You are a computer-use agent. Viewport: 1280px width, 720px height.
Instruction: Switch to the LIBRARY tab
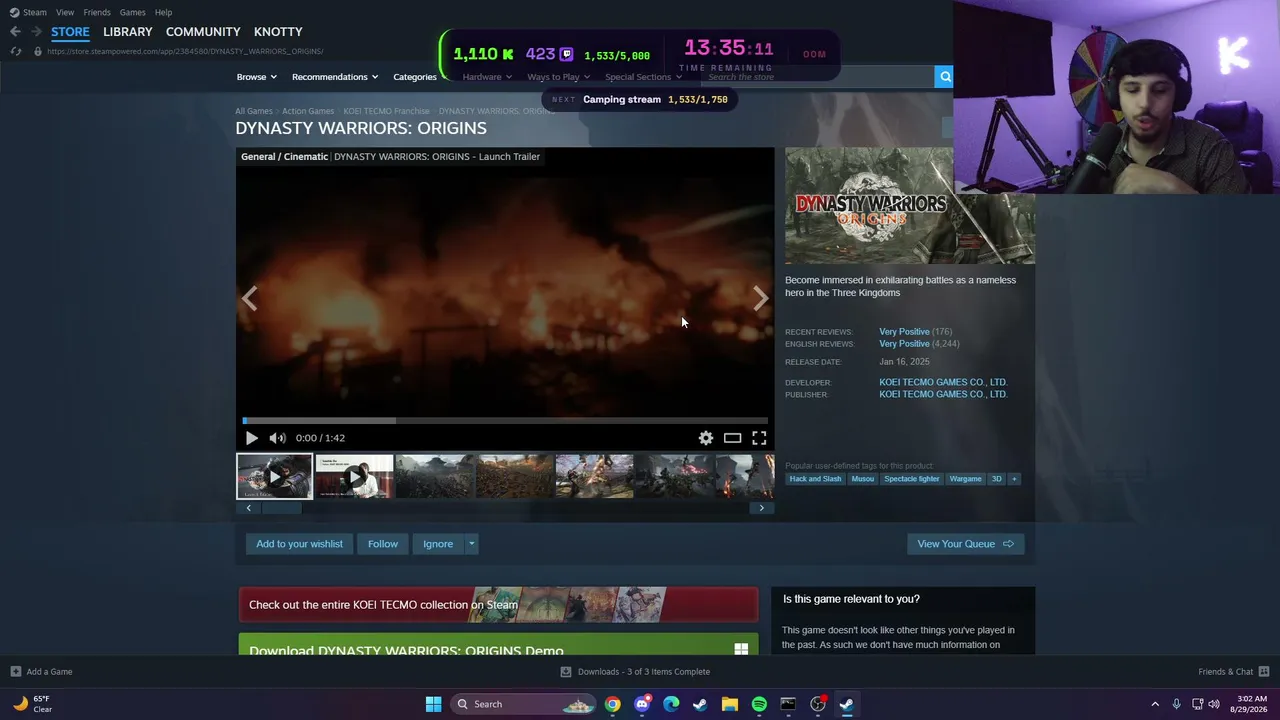point(128,32)
